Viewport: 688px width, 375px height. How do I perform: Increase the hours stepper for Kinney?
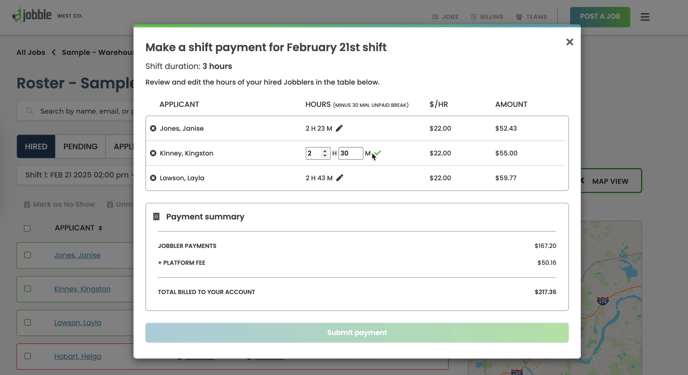tap(325, 151)
